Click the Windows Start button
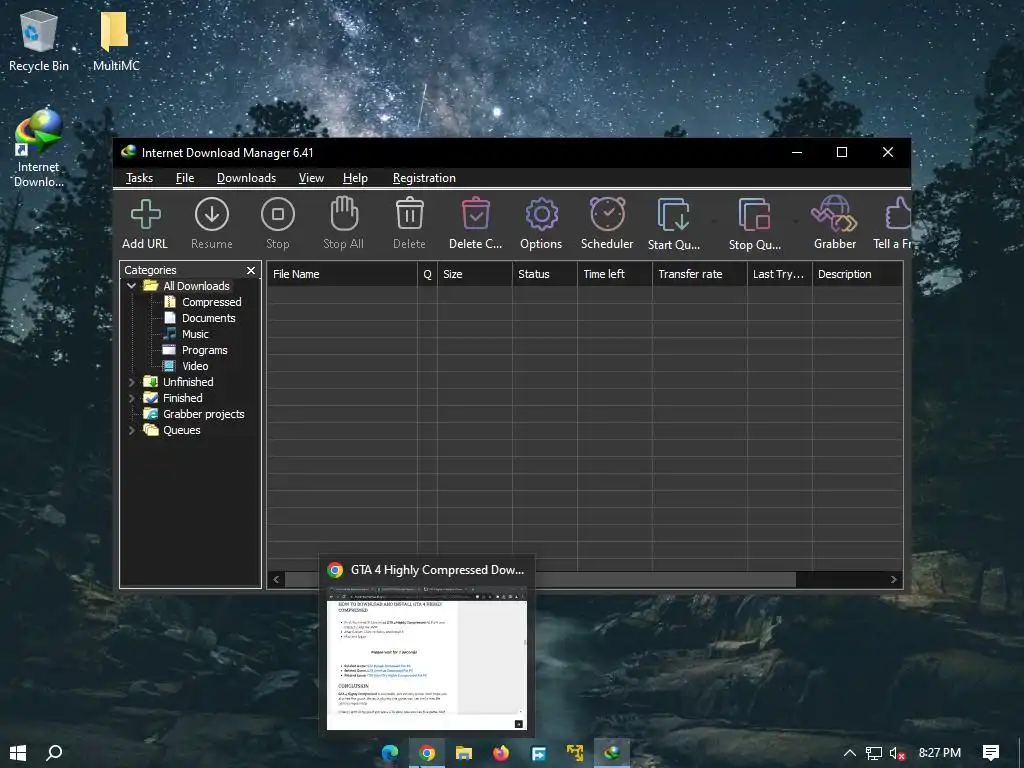Viewport: 1024px width, 768px height. [x=18, y=752]
